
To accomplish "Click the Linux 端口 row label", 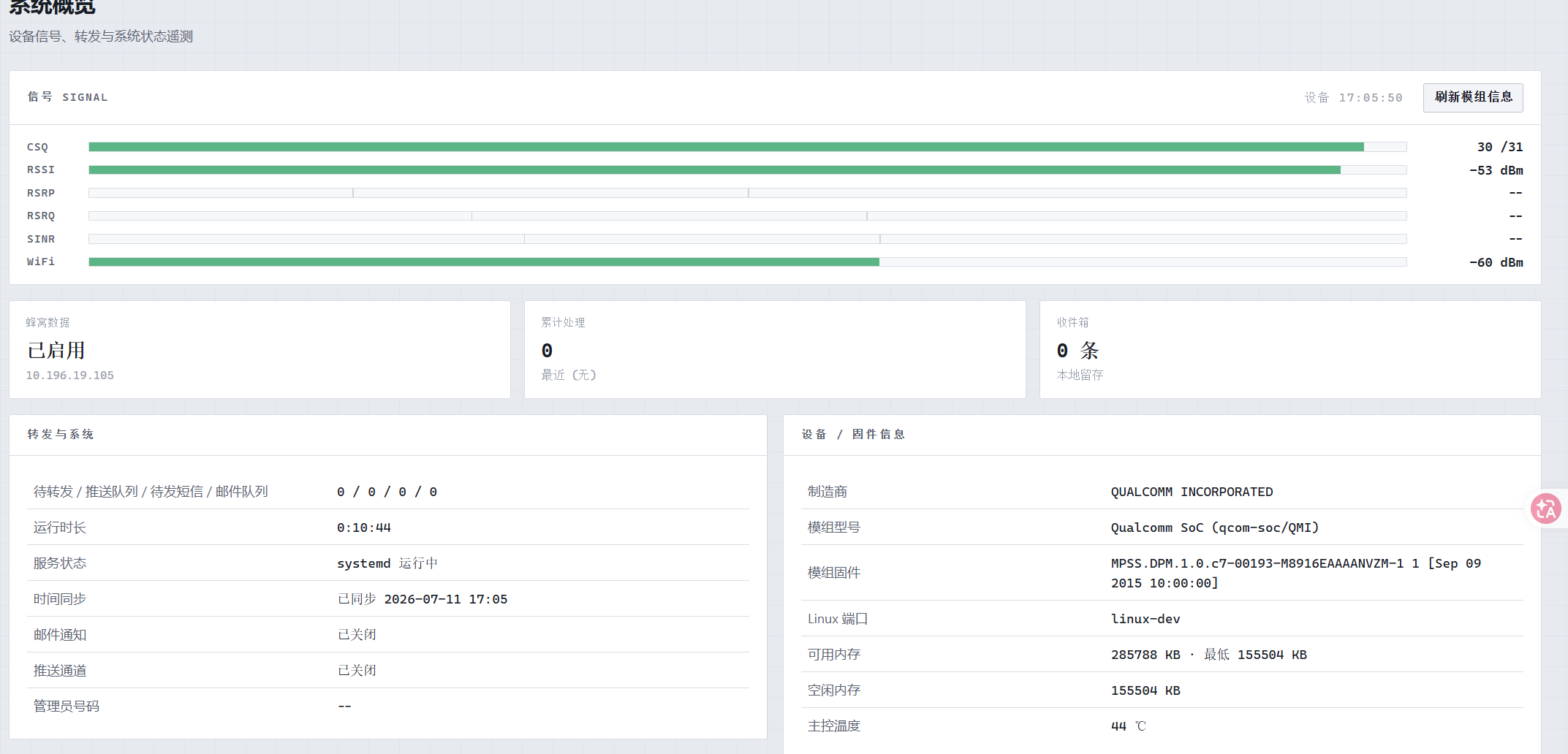I will 838,619.
